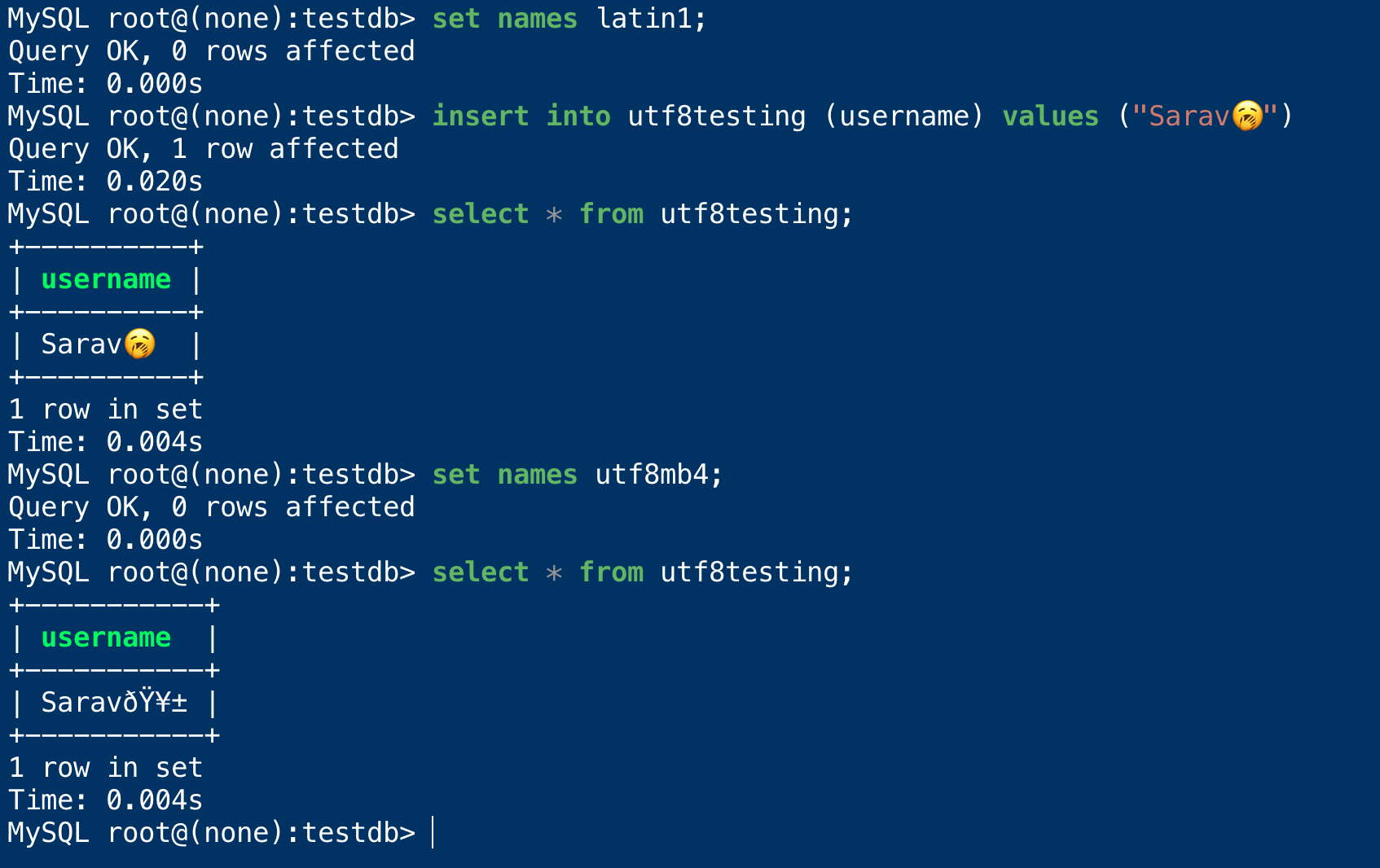
Task: Click the asterisk in the second select query
Action: [x=554, y=573]
